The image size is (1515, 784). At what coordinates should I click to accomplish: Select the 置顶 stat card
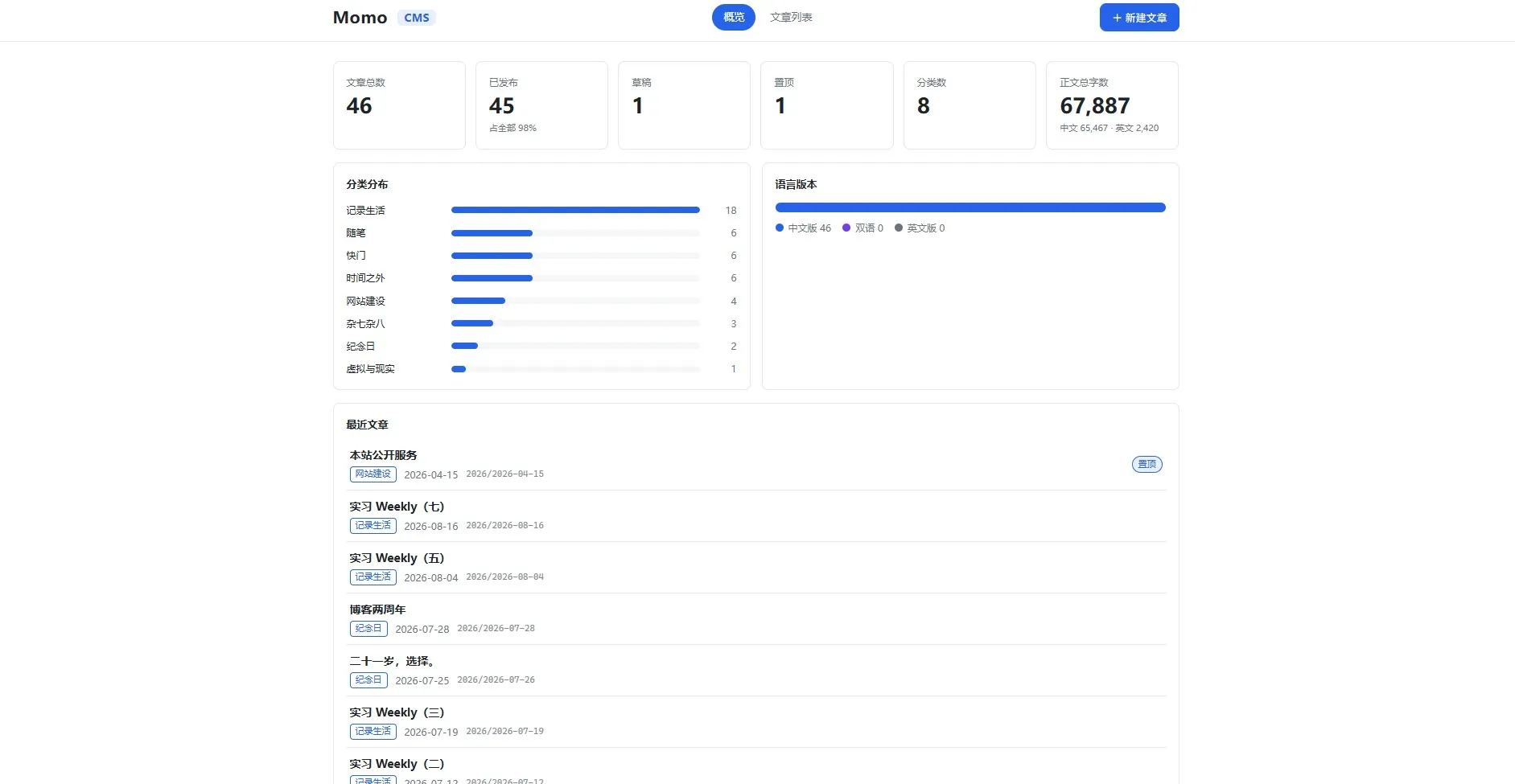[x=826, y=105]
